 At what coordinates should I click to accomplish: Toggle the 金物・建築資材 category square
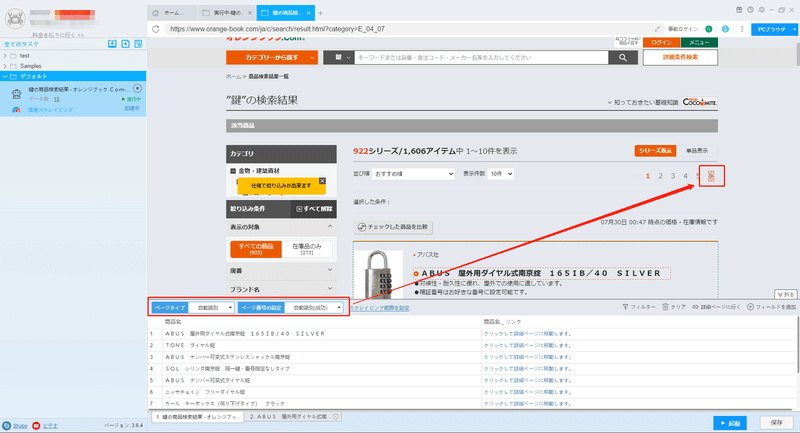click(233, 171)
